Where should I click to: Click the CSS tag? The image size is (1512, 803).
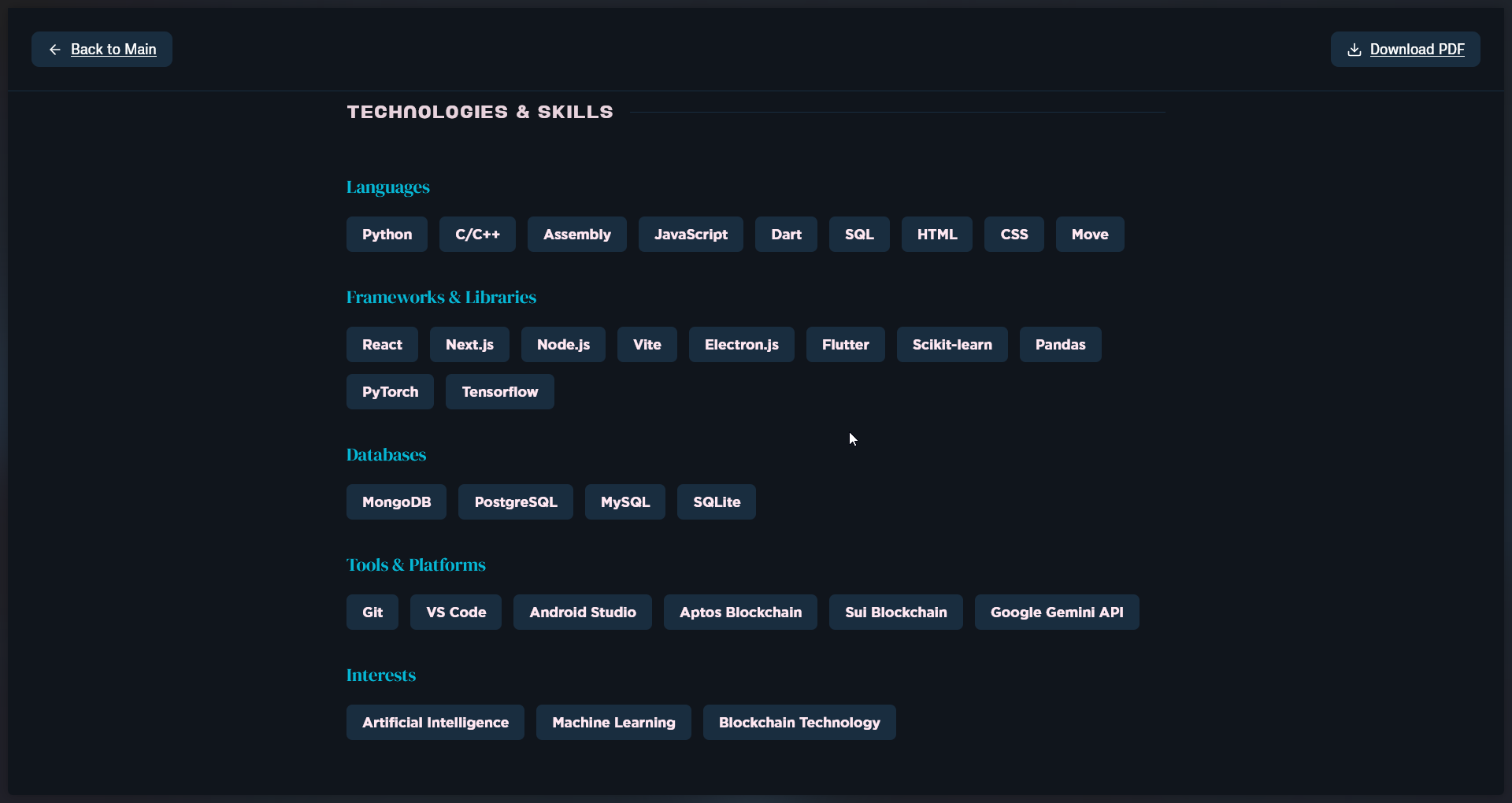1014,235
